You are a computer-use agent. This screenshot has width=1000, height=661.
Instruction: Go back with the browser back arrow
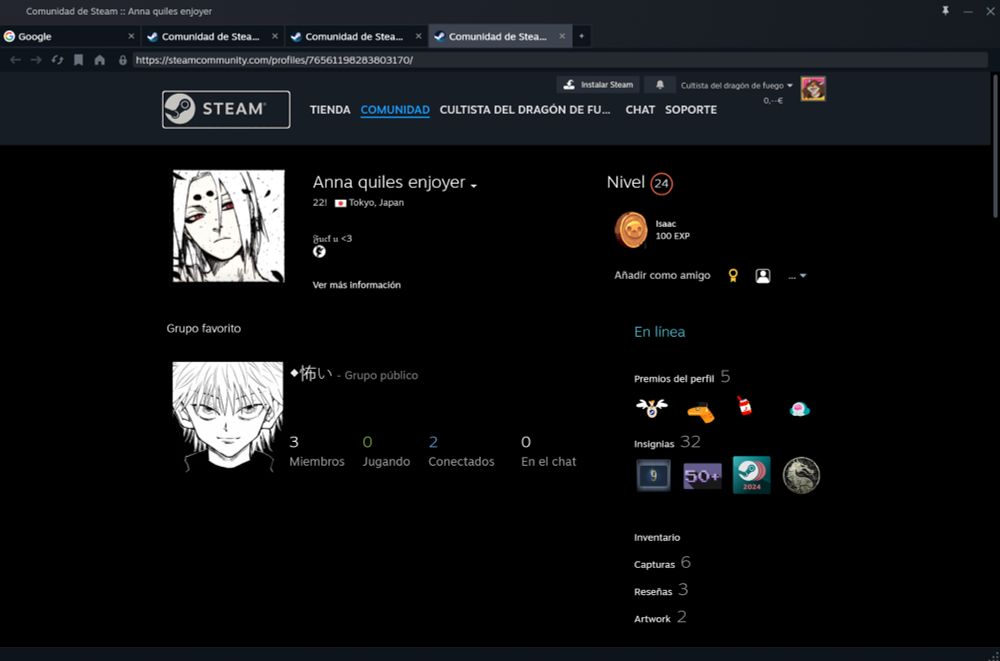(15, 60)
